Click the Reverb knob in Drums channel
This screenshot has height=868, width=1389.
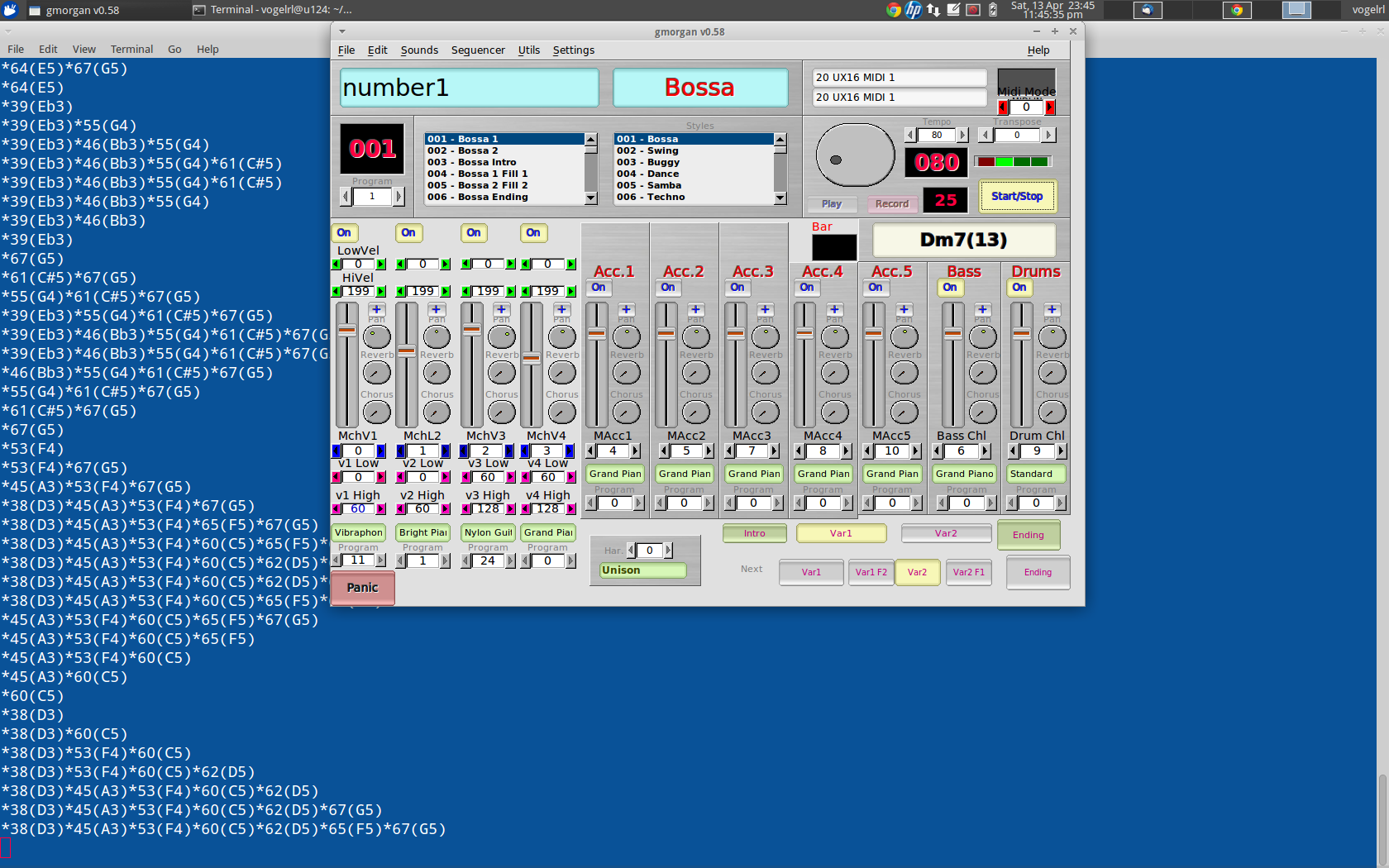[x=1052, y=373]
